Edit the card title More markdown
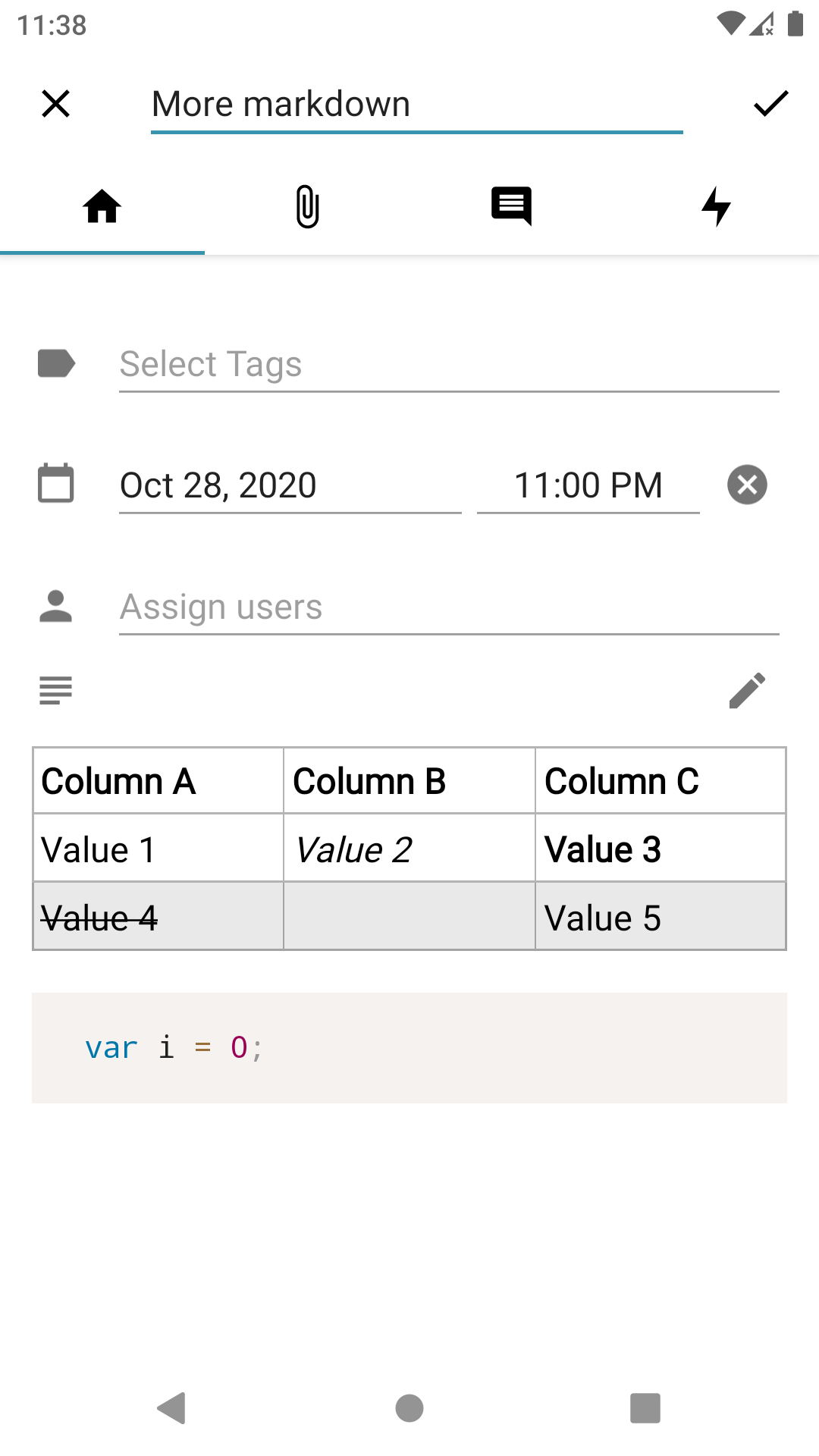 click(x=417, y=105)
